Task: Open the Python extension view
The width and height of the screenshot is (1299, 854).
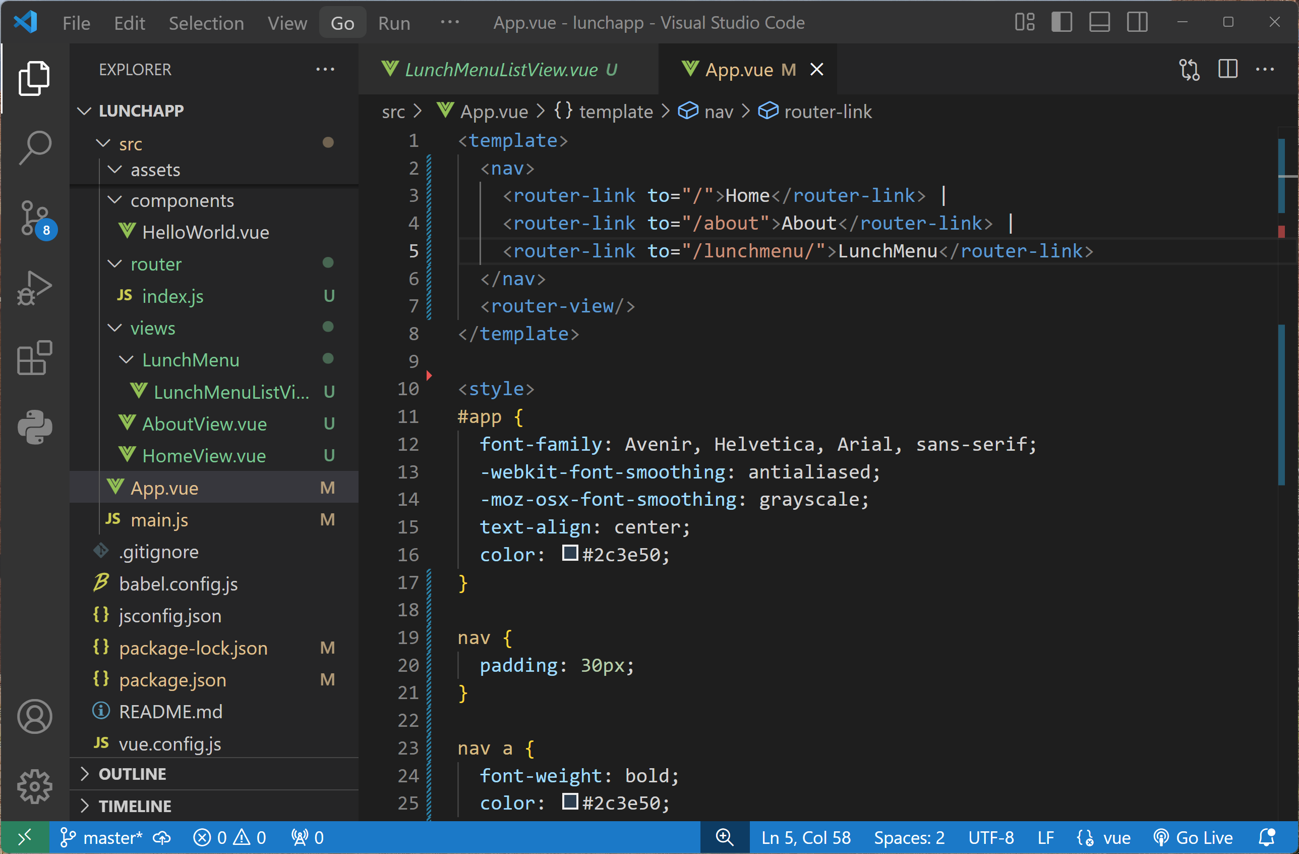Action: (34, 428)
